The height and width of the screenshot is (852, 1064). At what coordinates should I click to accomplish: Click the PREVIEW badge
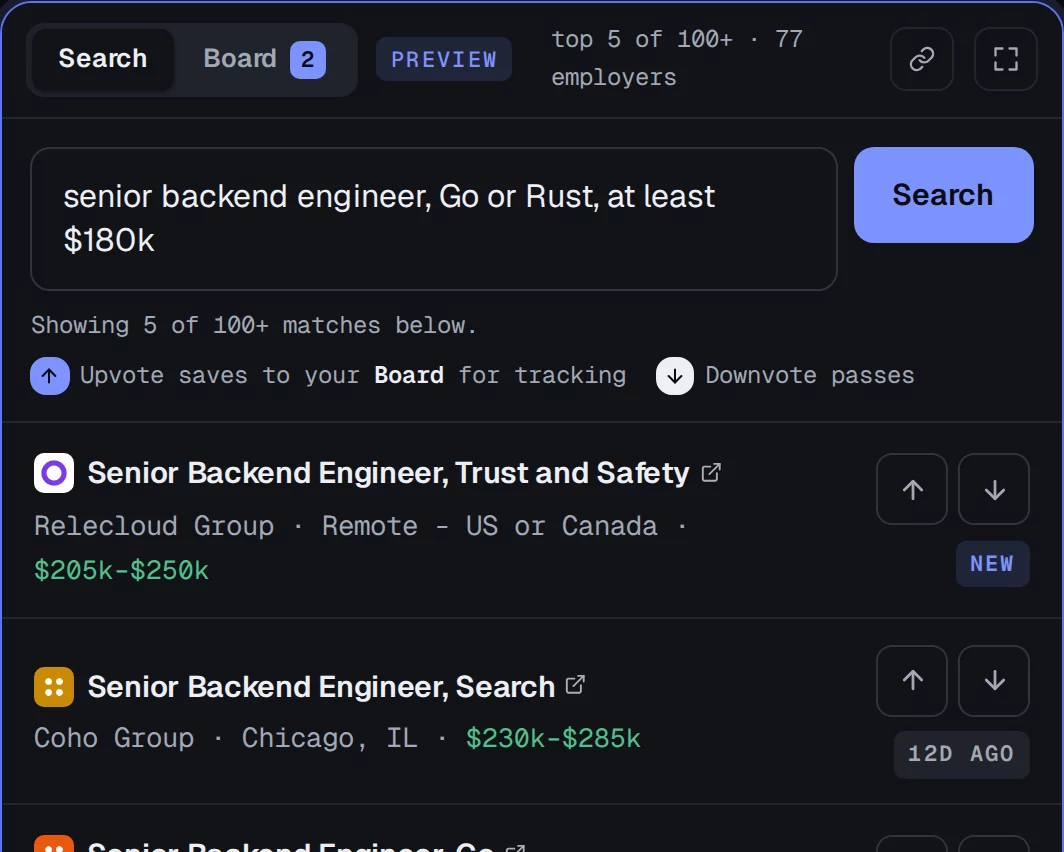point(444,60)
